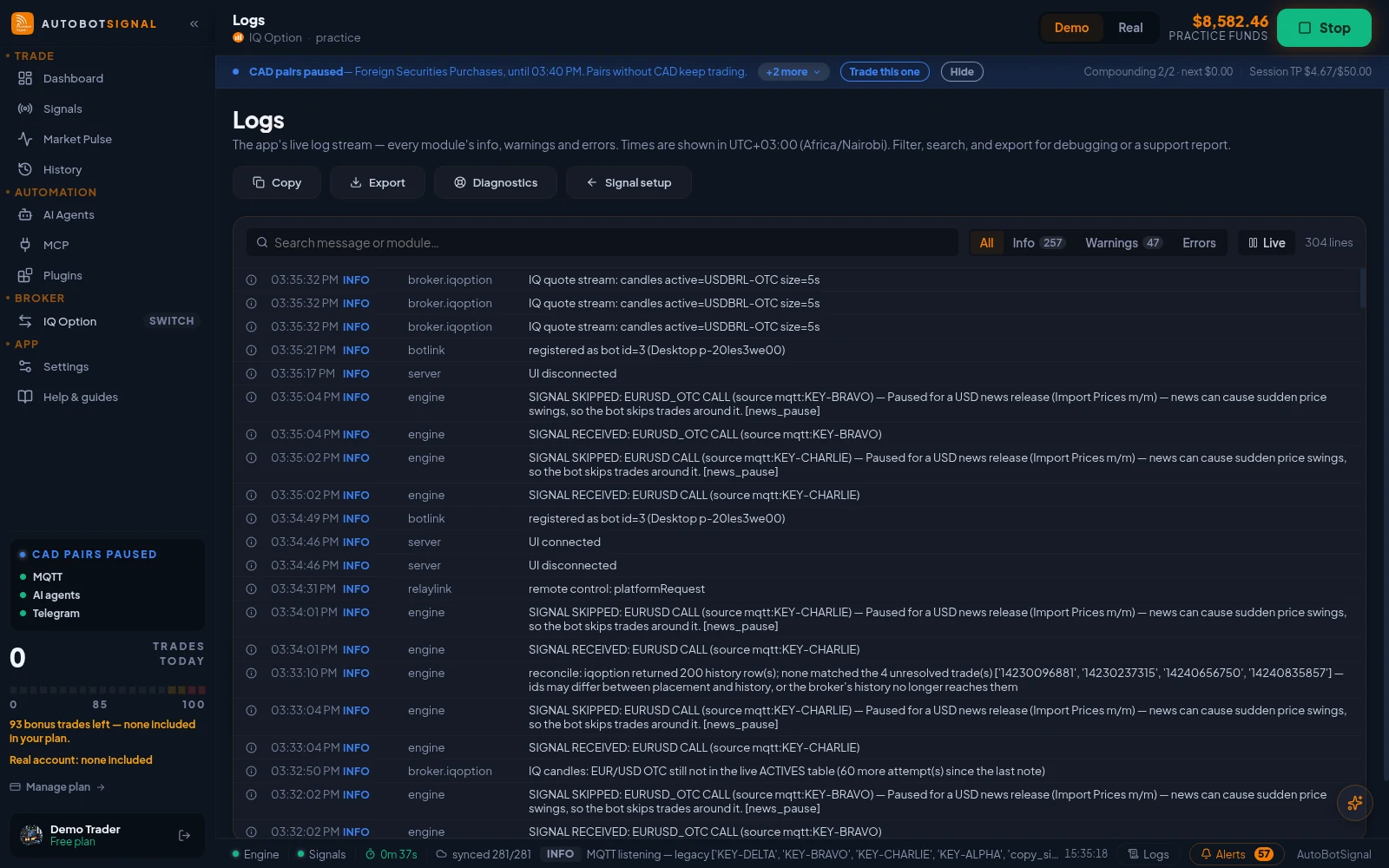The height and width of the screenshot is (868, 1389).
Task: Filter logs to Info entries
Action: coord(1038,243)
